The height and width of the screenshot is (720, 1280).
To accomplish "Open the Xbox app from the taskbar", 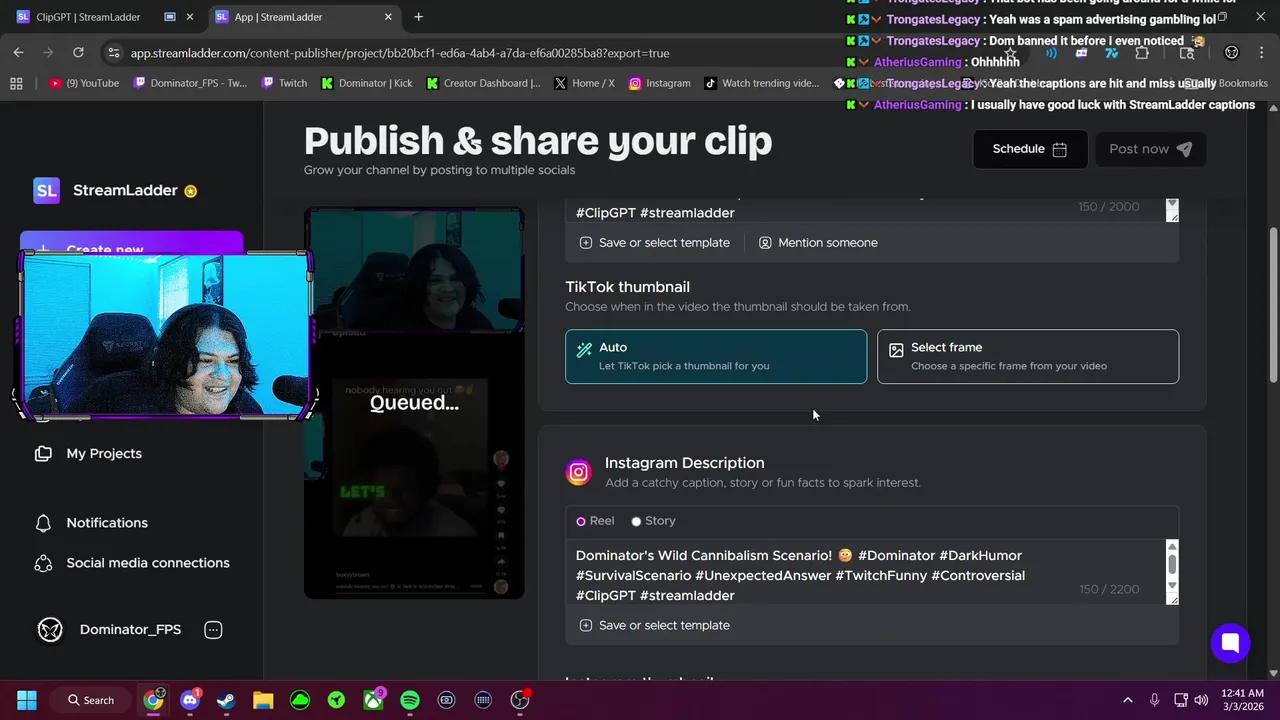I will coord(373,700).
